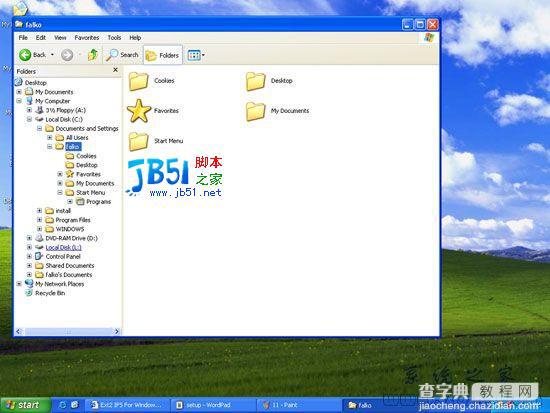
Task: Open the Views dropdown in toolbar
Action: pyautogui.click(x=196, y=55)
